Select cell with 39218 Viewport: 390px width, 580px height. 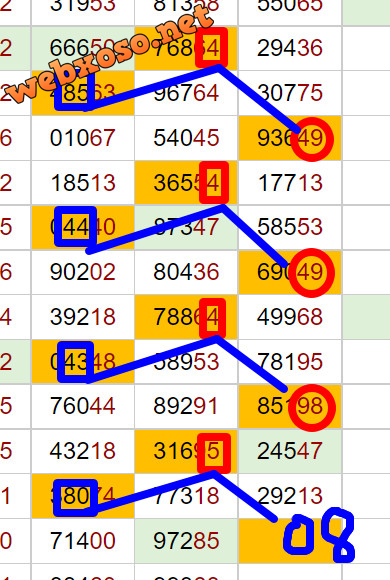pos(83,317)
